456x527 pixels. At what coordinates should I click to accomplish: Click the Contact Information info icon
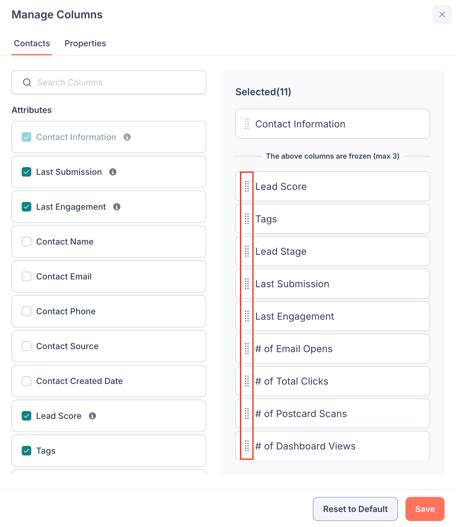click(x=127, y=137)
